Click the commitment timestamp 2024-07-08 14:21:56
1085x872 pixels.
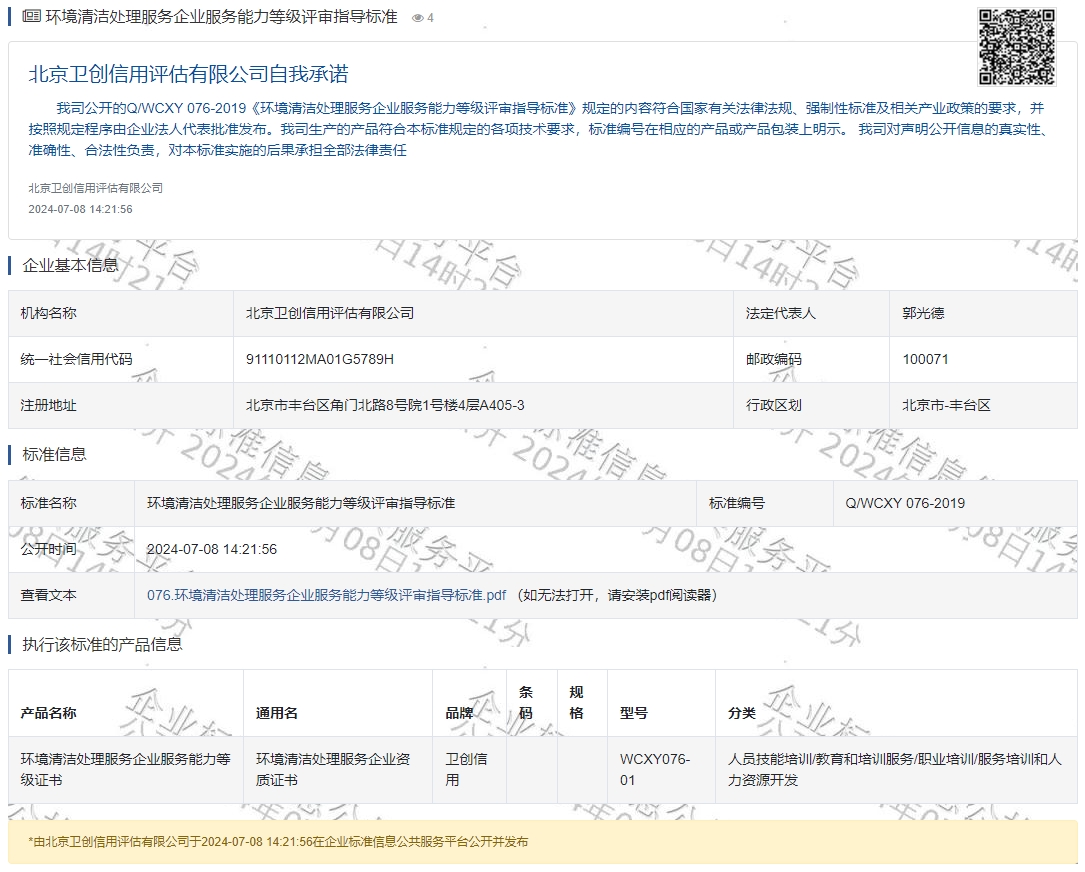tap(80, 209)
